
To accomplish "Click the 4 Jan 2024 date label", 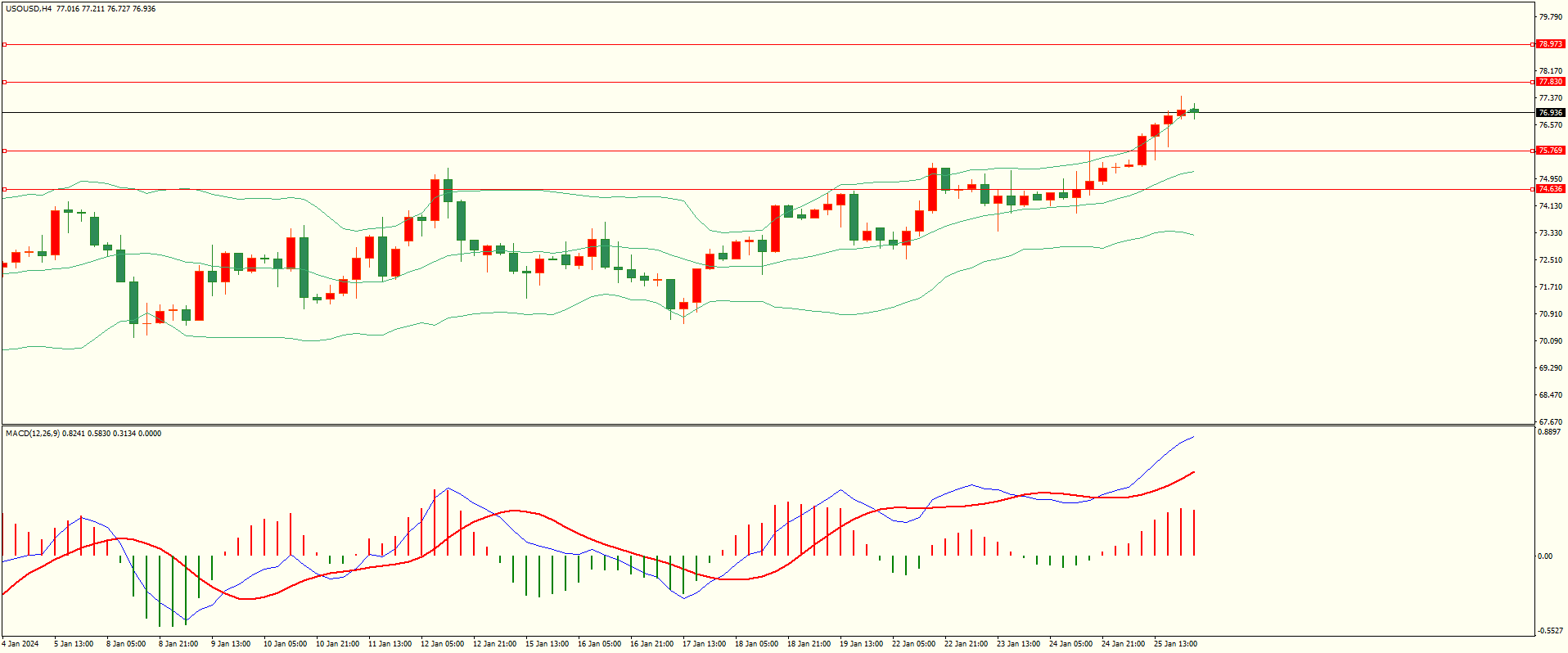I will point(20,644).
